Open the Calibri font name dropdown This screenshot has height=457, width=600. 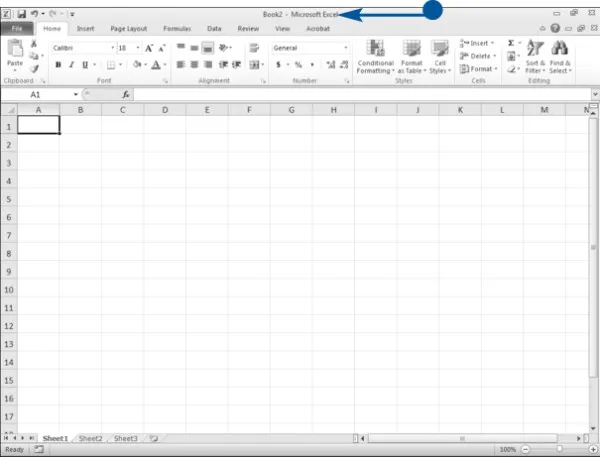tap(110, 48)
